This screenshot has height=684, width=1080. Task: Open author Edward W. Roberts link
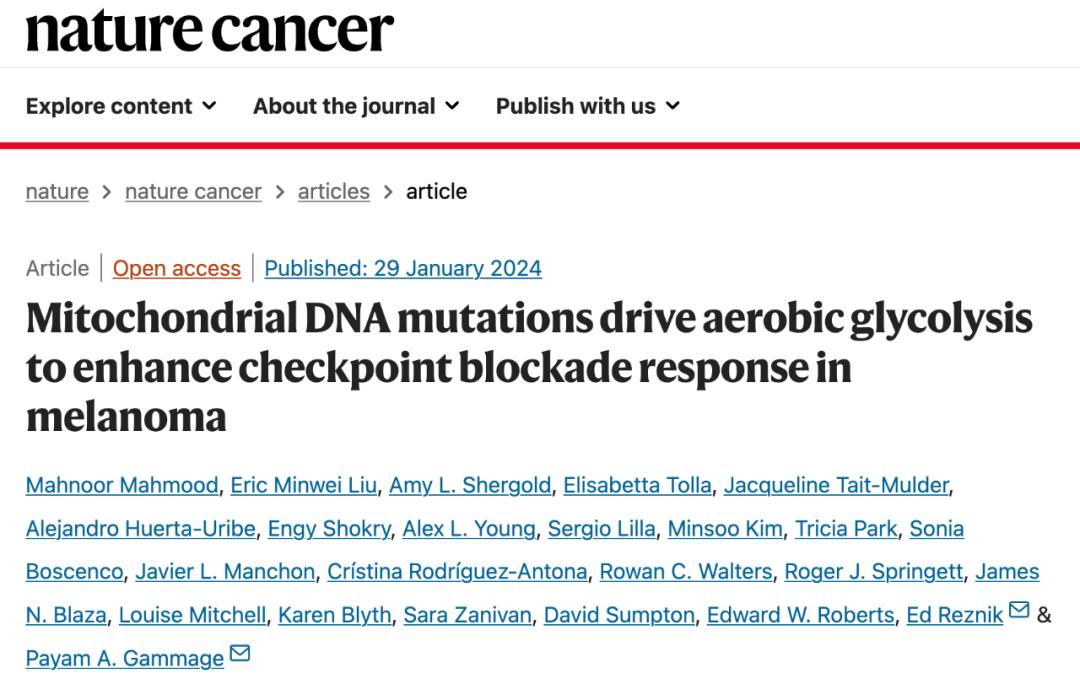(800, 614)
